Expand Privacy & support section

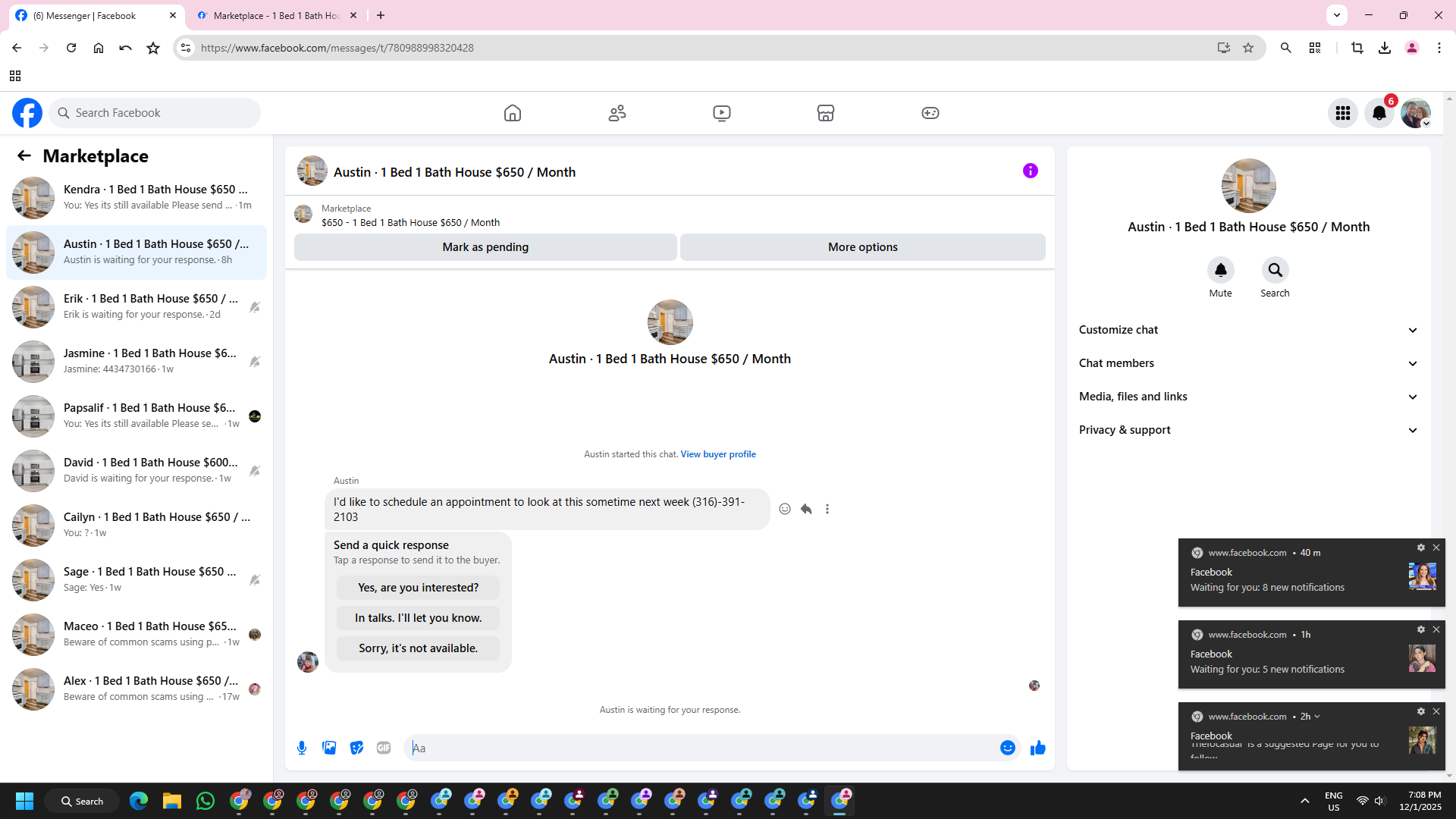coord(1248,430)
